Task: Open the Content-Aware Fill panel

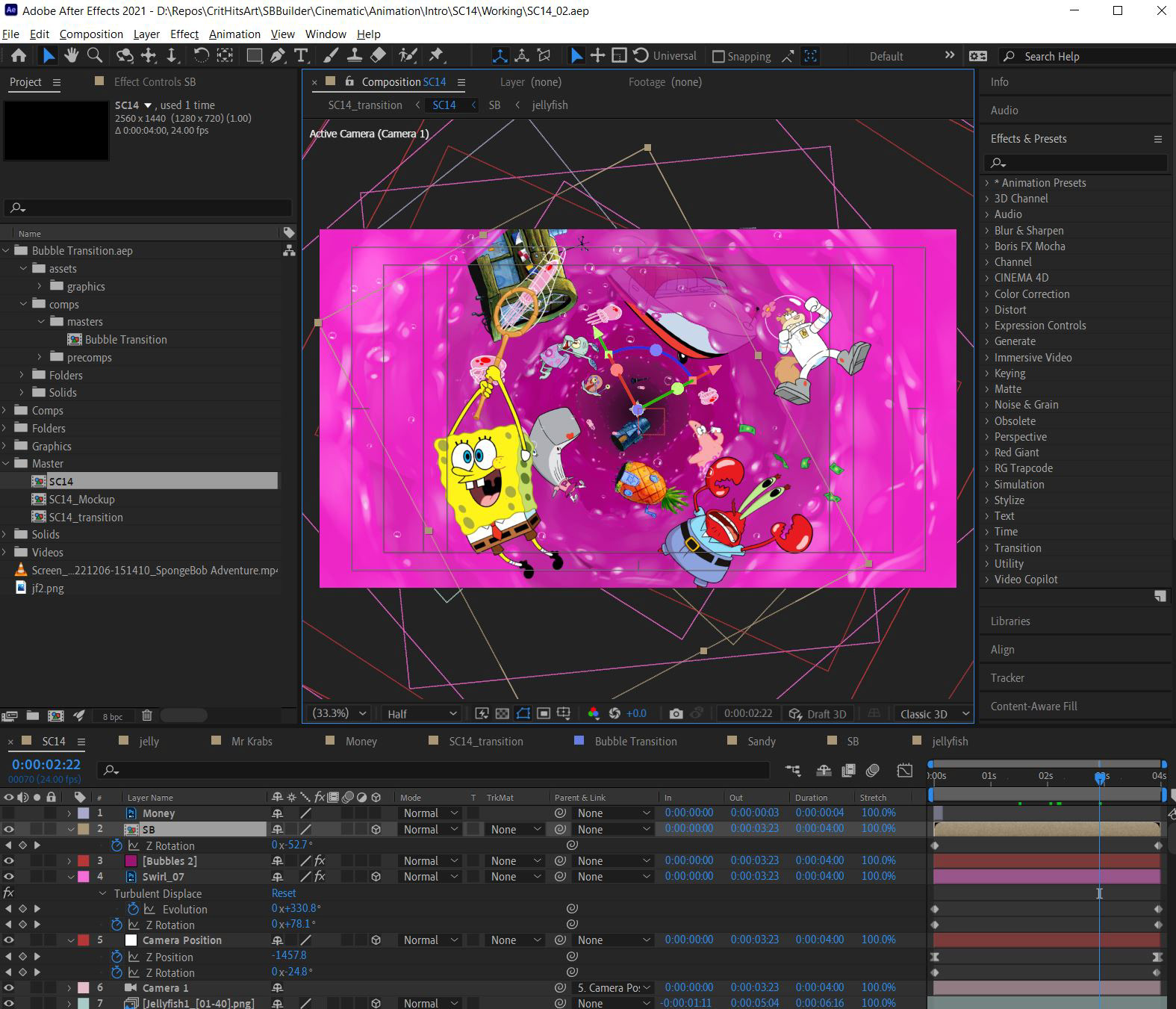Action: pos(1033,707)
